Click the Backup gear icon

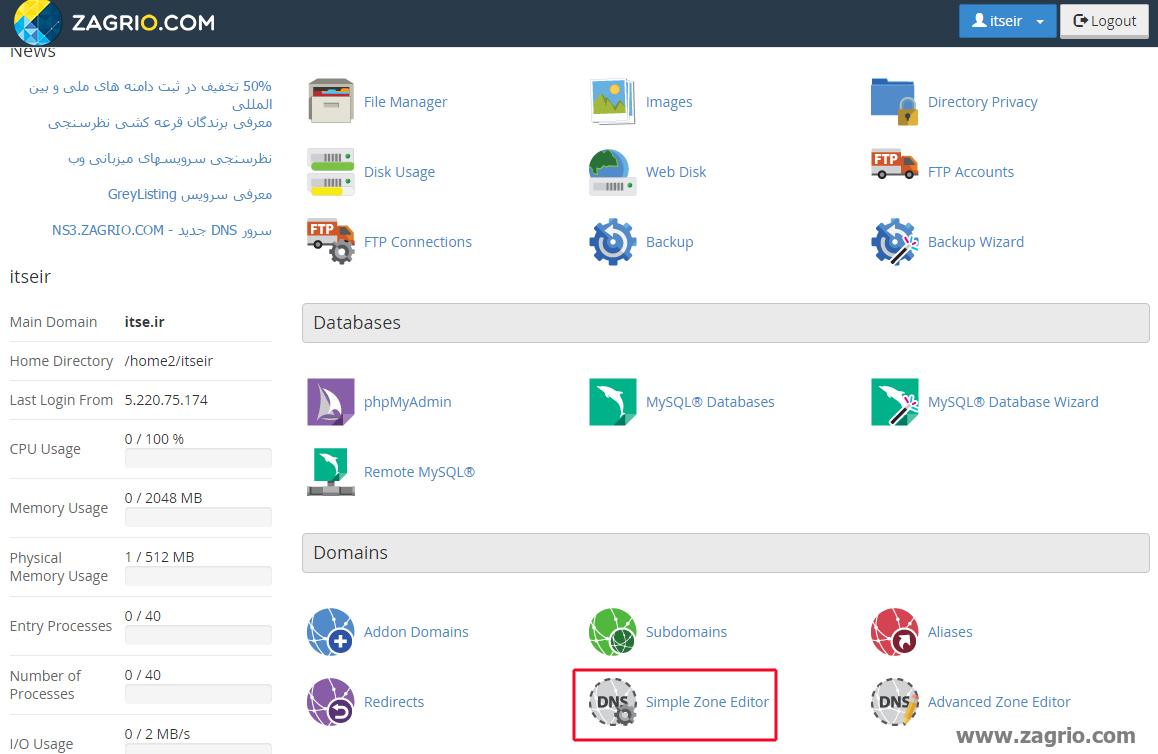tap(612, 241)
